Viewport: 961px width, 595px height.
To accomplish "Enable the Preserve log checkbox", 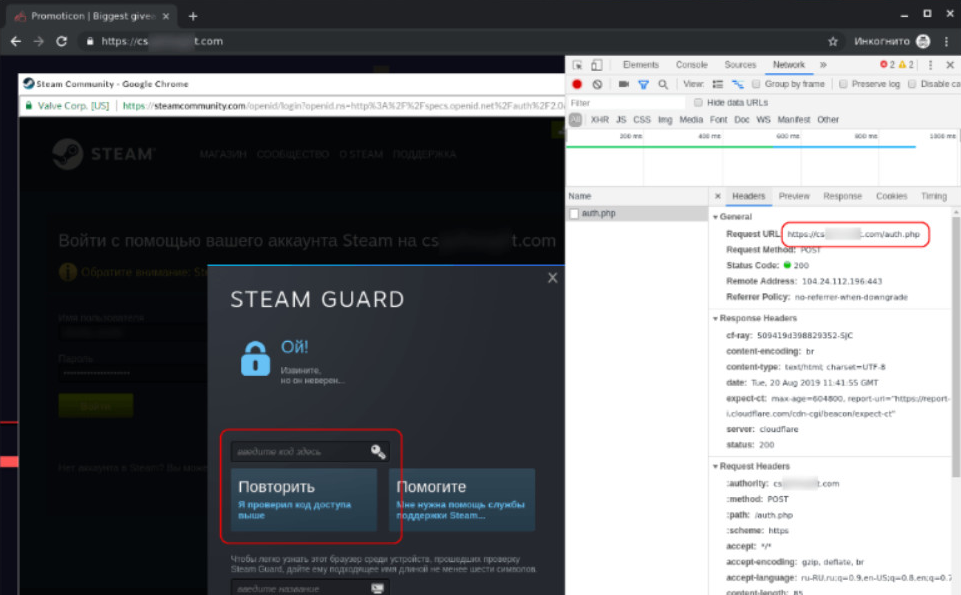I will 843,84.
